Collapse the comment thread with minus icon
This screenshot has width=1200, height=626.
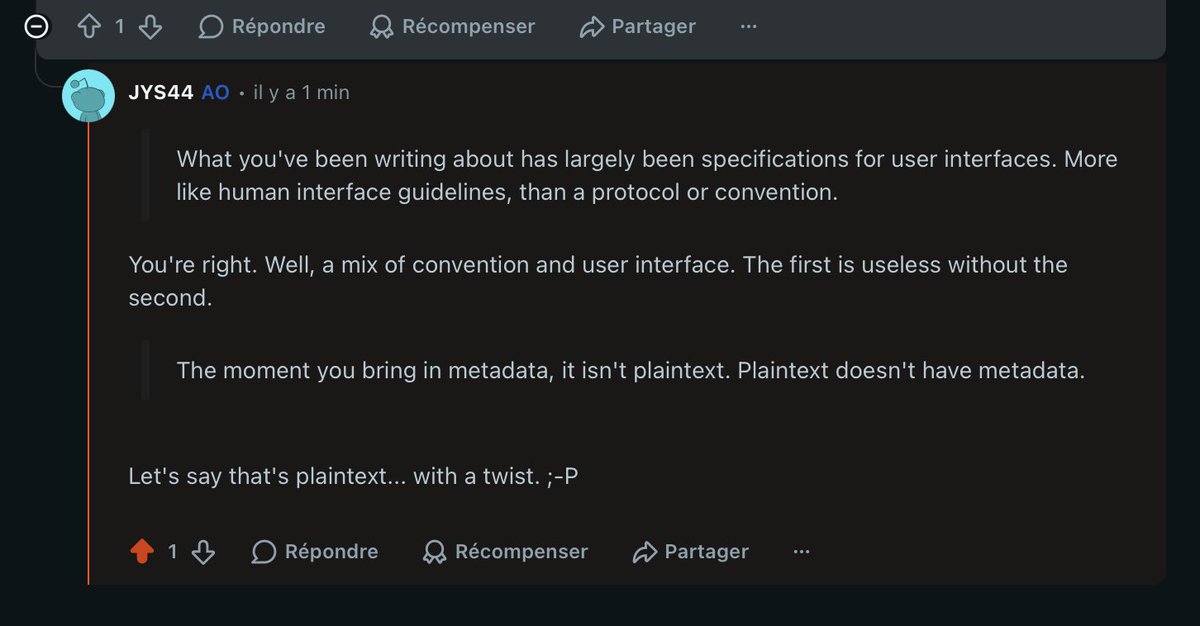pos(36,27)
